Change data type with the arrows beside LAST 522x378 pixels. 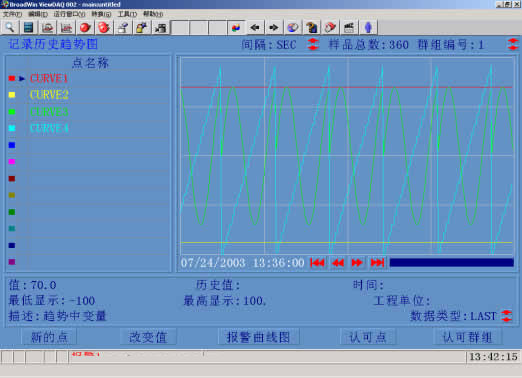pos(507,316)
